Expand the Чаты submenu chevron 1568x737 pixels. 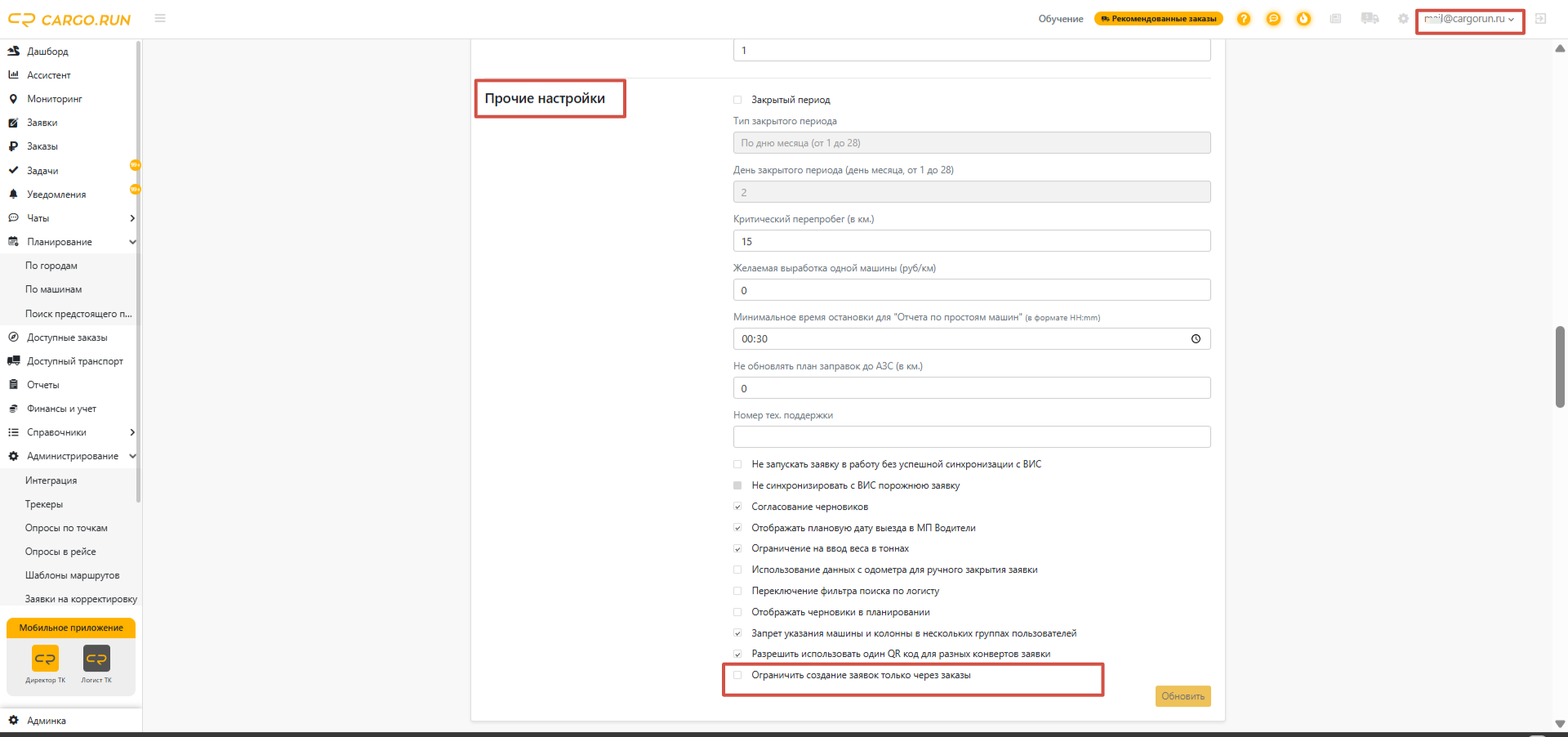132,218
